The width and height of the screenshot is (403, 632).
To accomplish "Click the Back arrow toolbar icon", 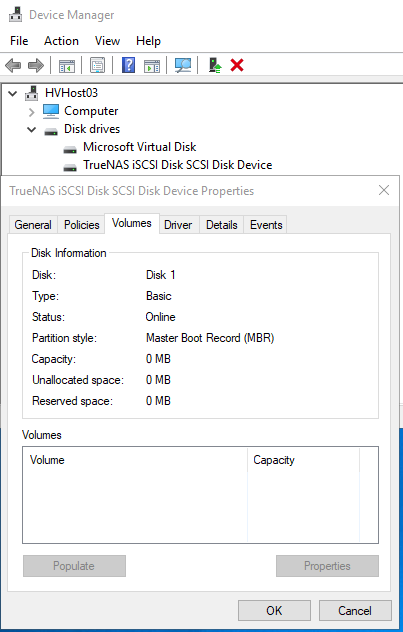I will (13, 65).
